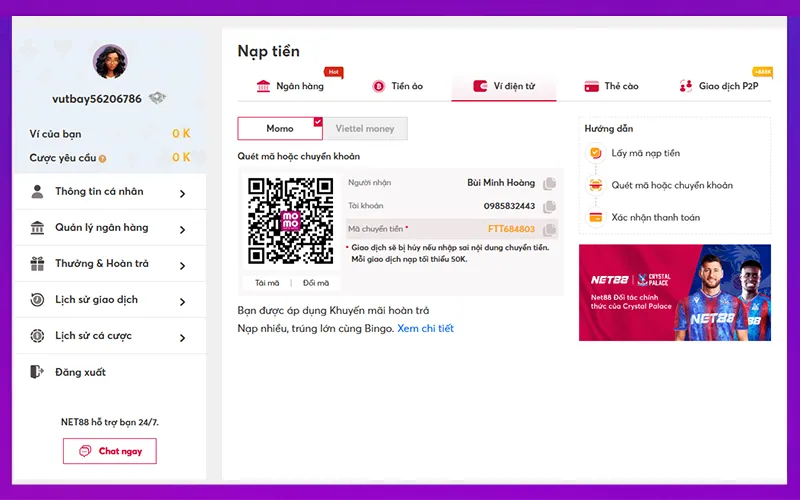800x500 pixels.
Task: Switch to Tiền ảo deposit tab
Action: point(397,86)
